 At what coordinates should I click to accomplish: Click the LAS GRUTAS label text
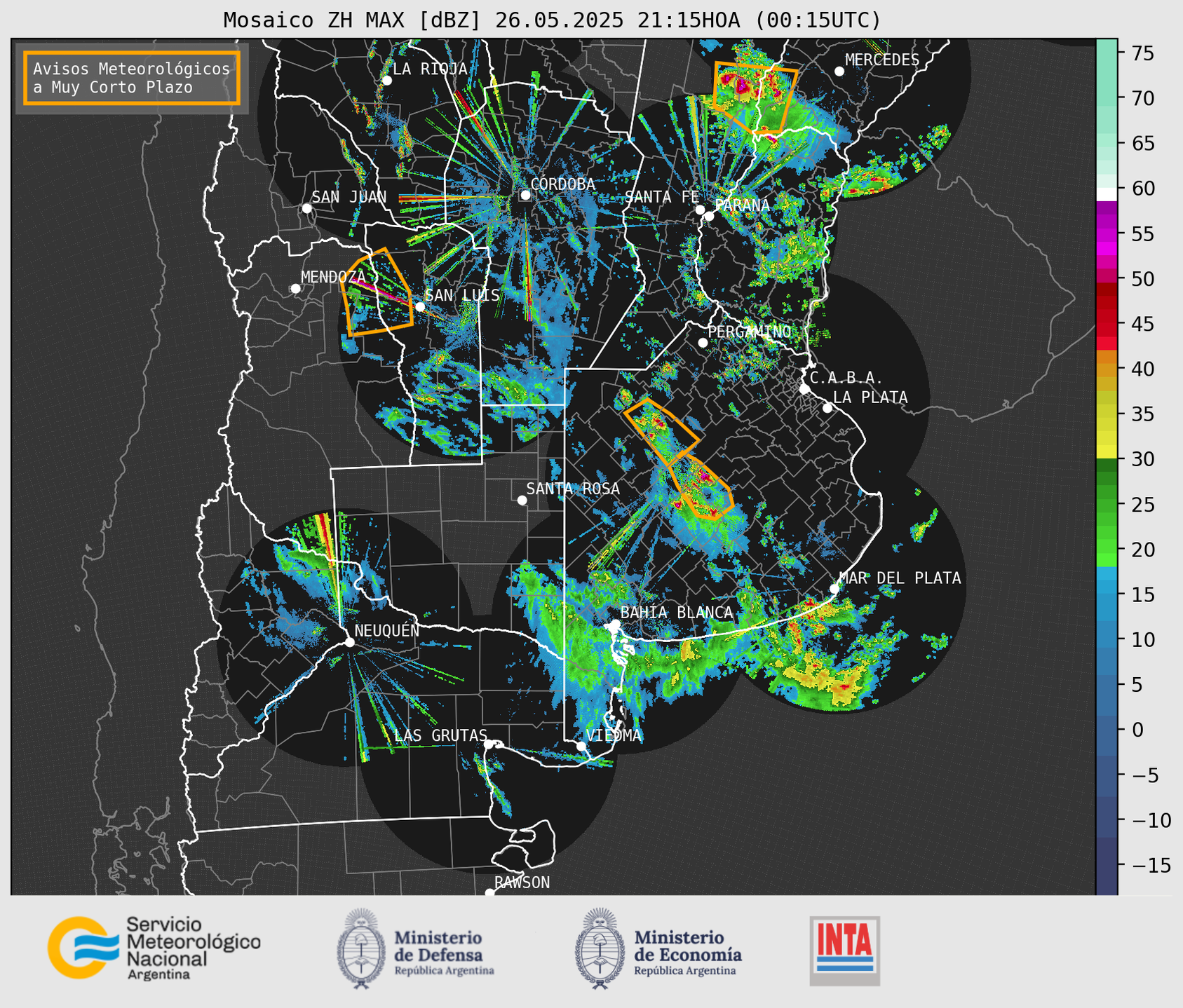pyautogui.click(x=440, y=735)
